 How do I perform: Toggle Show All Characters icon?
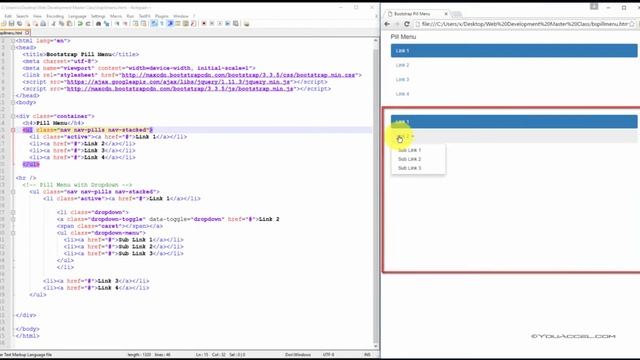pos(162,24)
